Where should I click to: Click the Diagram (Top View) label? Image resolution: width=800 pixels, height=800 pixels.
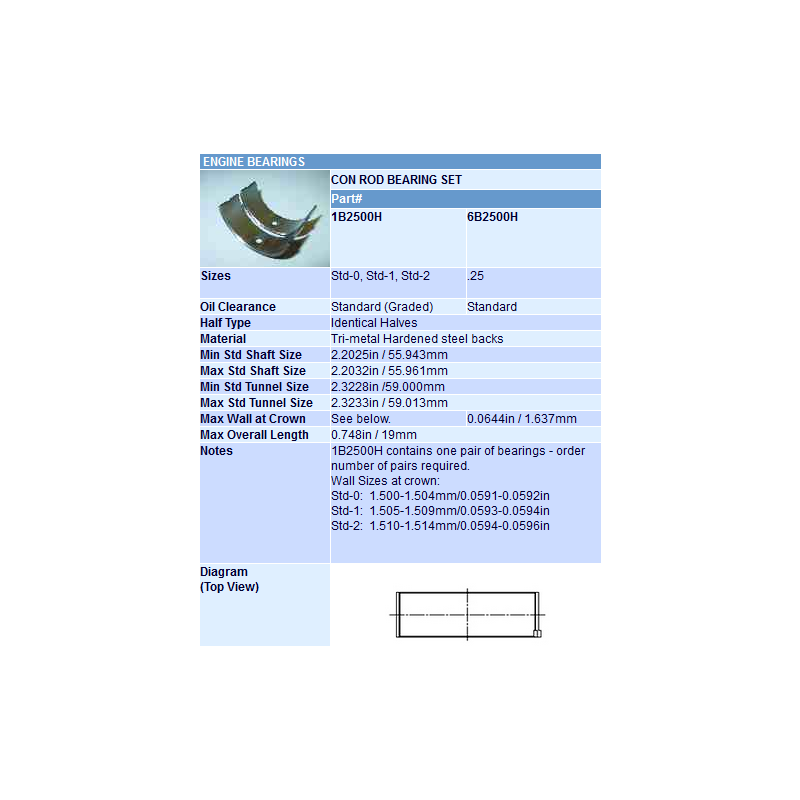(229, 580)
